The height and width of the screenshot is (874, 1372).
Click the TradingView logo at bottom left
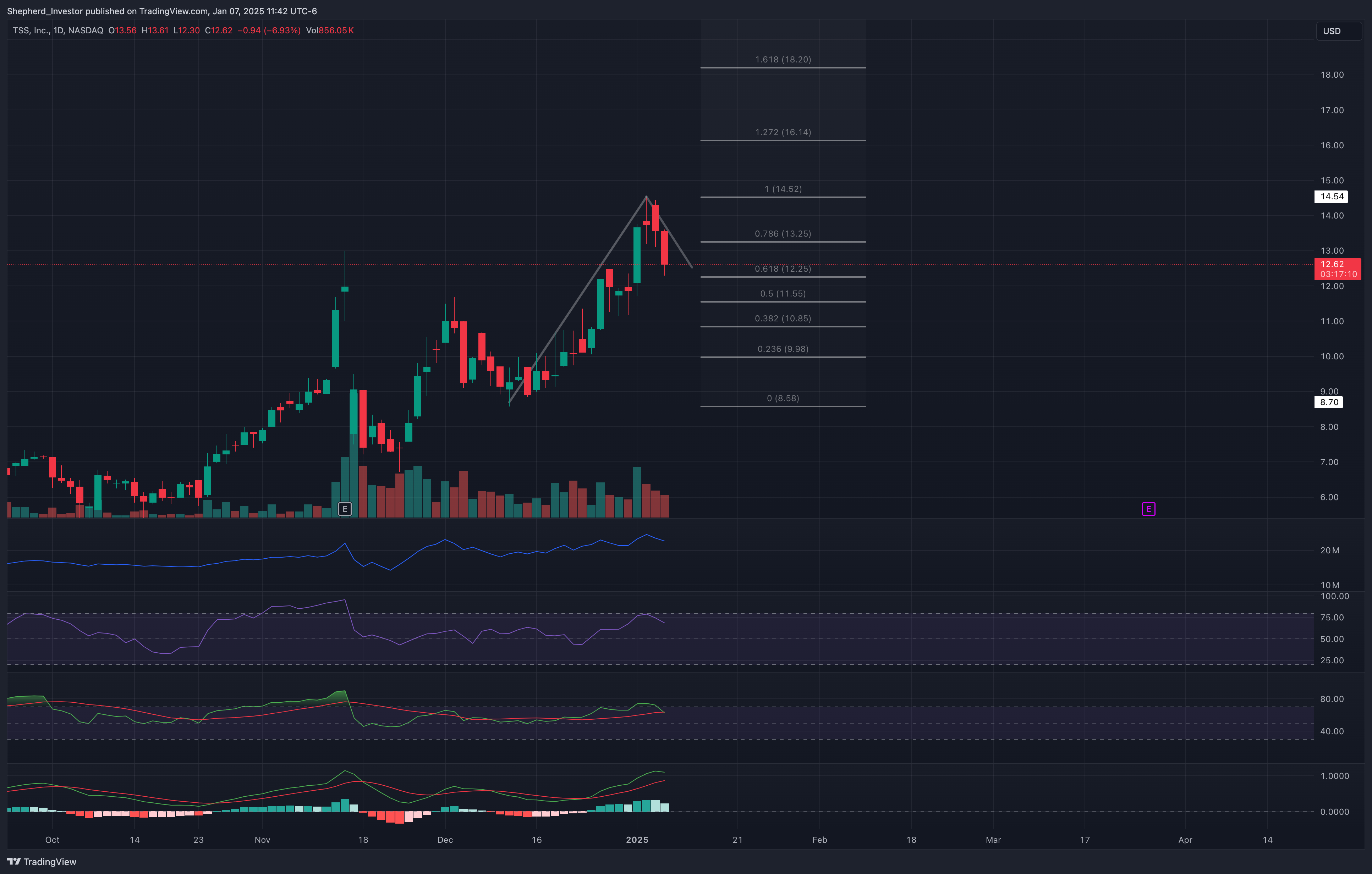point(42,862)
